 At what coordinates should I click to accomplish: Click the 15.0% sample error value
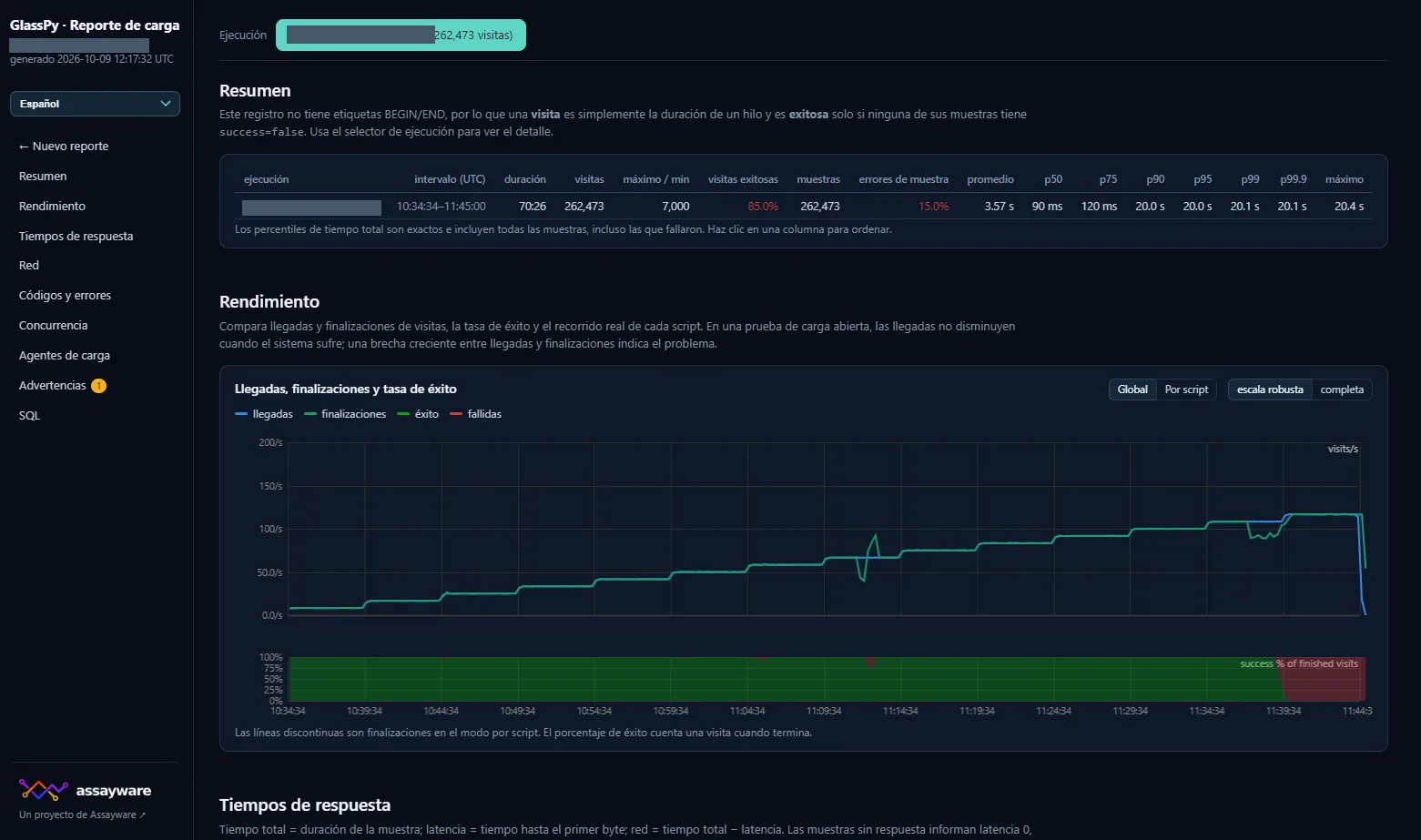[x=933, y=207]
